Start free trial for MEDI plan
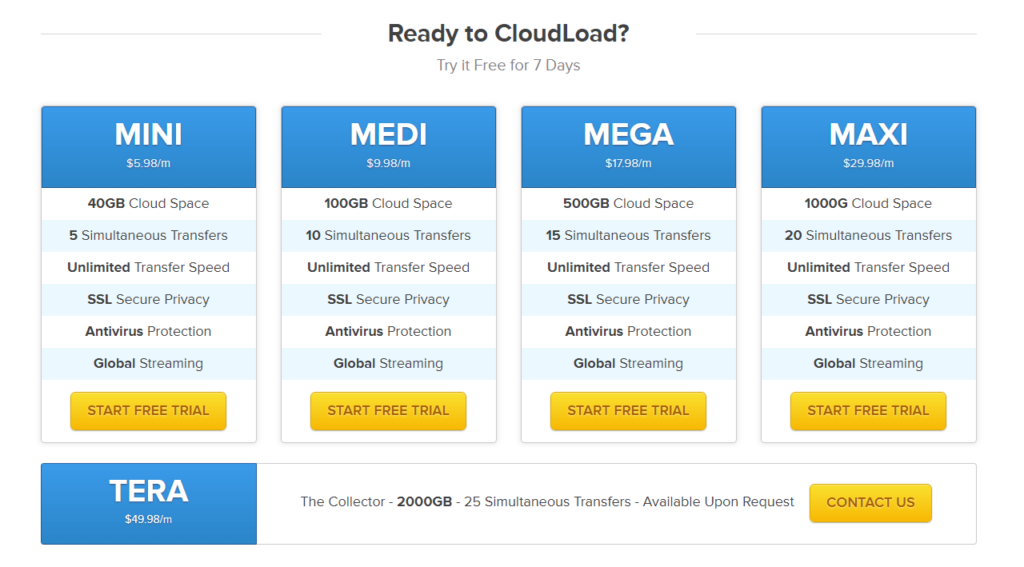 coord(388,411)
